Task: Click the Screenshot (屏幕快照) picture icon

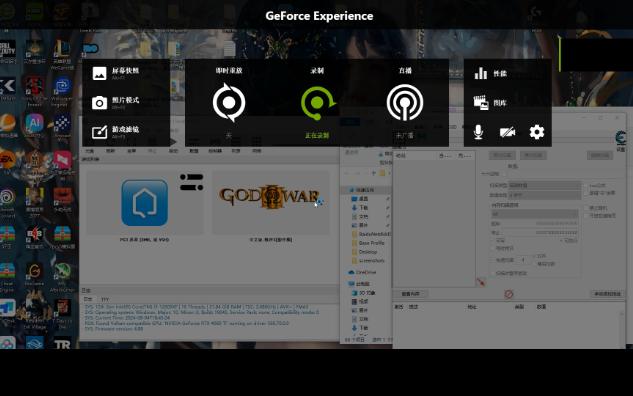Action: [x=99, y=73]
